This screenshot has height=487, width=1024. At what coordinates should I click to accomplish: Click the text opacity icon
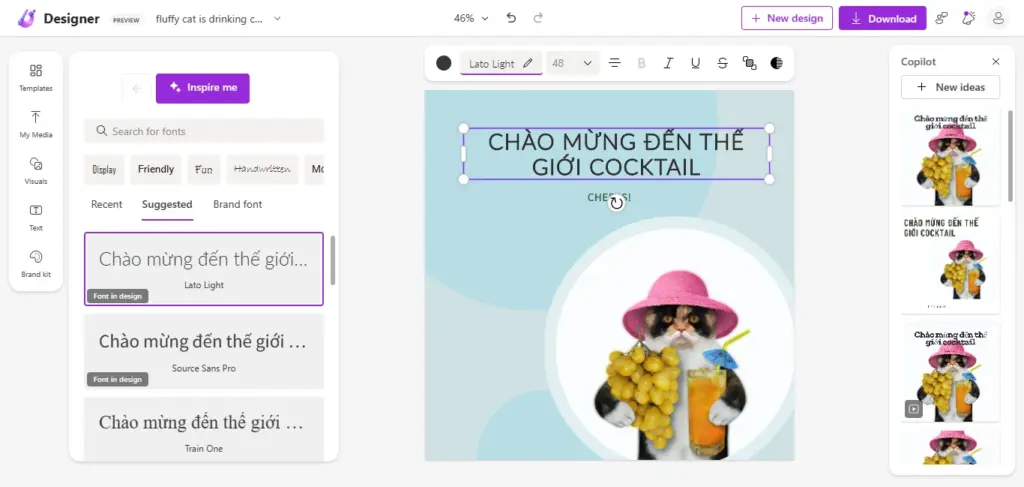777,63
